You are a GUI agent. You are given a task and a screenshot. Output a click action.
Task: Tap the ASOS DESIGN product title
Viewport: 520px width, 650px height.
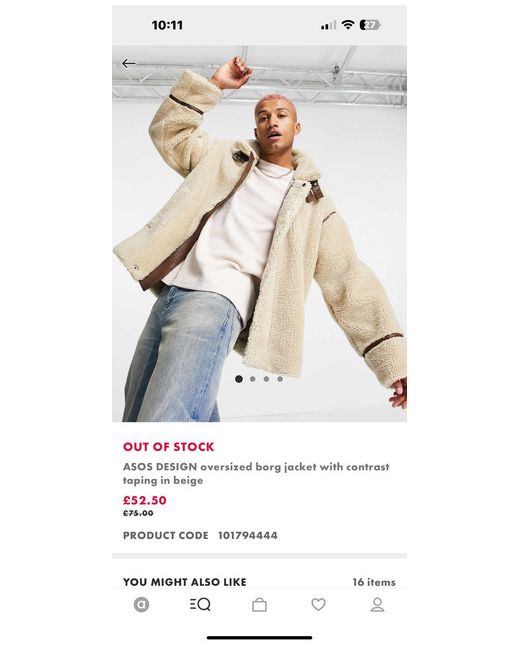click(256, 473)
